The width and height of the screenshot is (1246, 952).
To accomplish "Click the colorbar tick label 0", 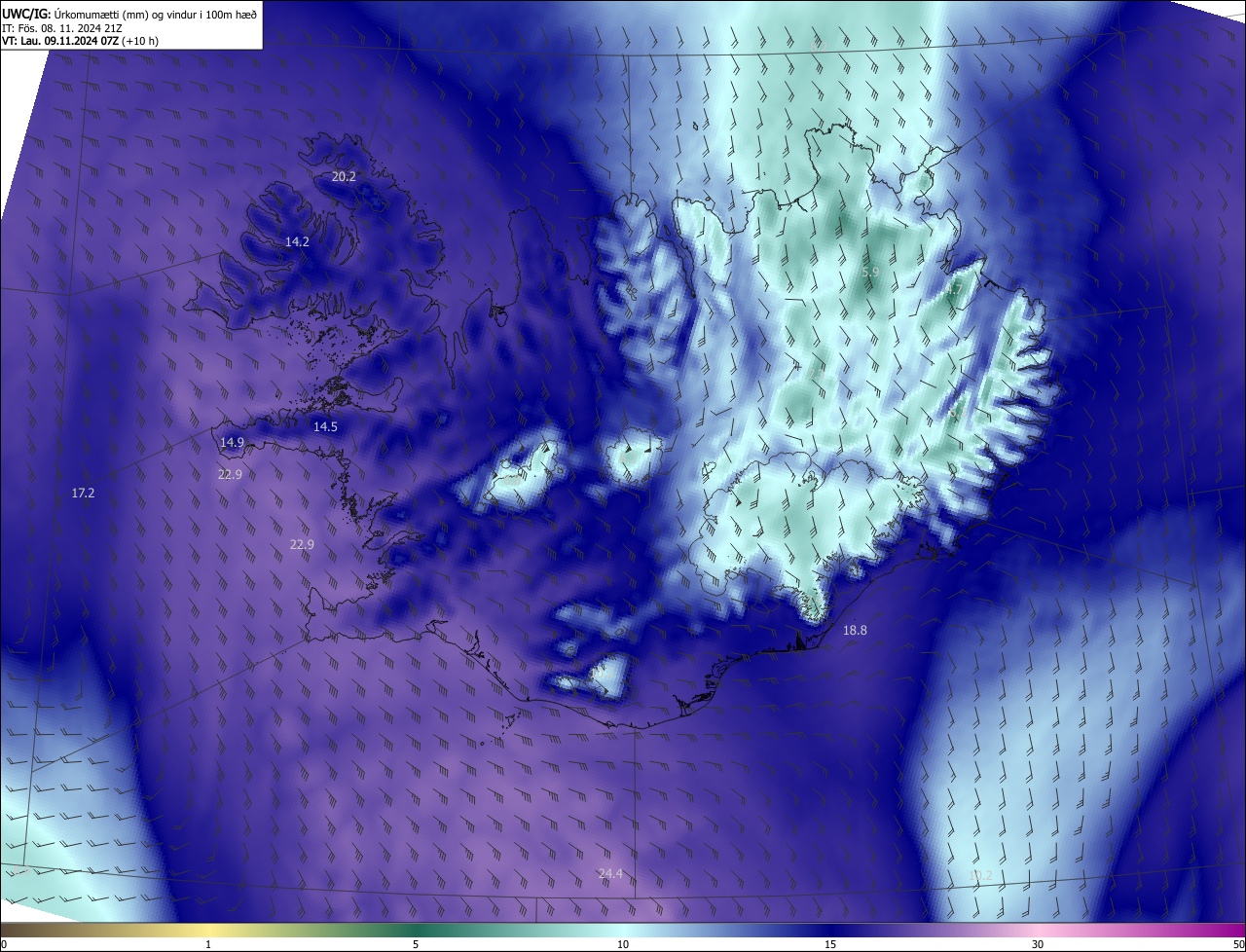I will tap(4, 945).
